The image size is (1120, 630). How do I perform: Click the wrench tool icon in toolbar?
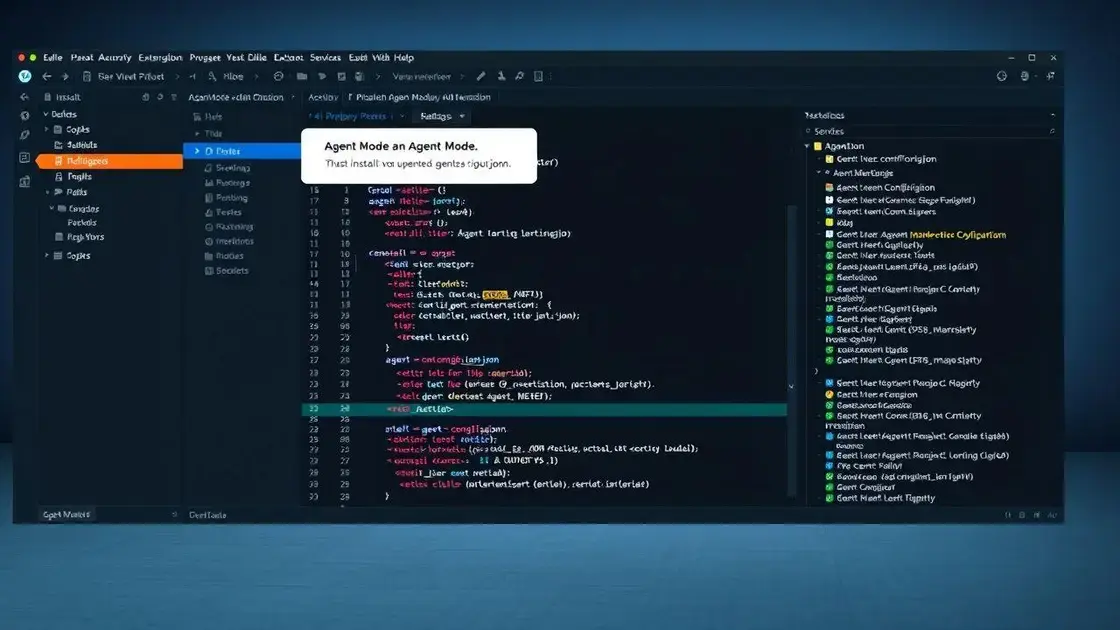coord(519,76)
